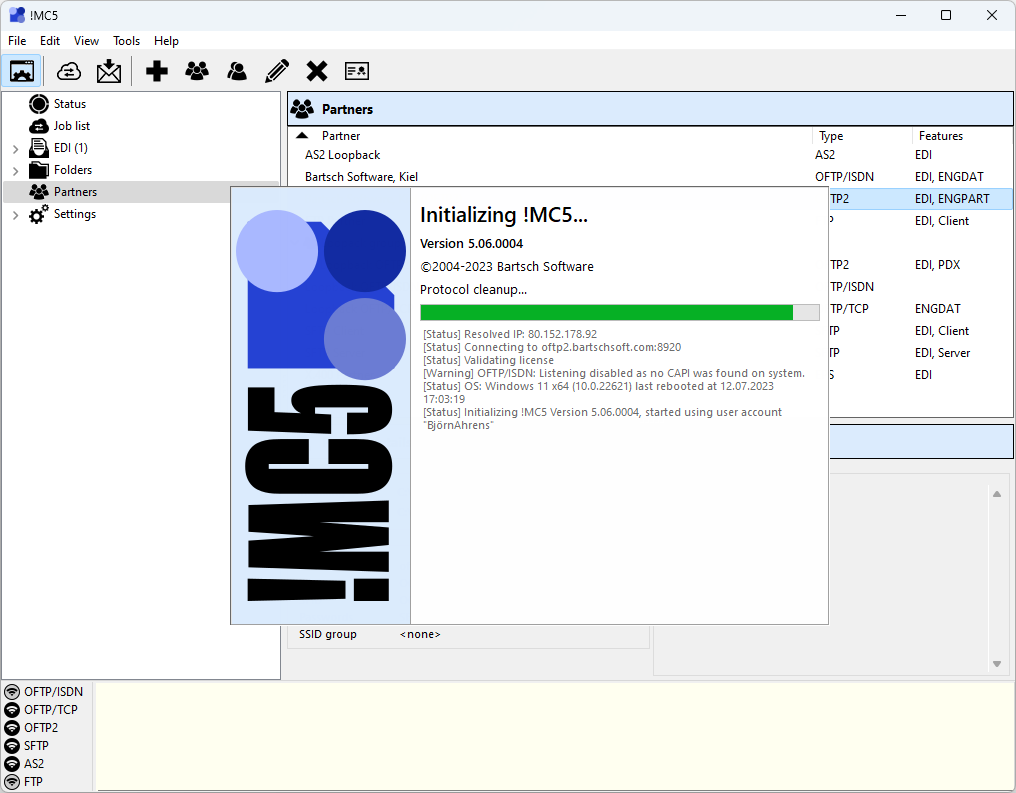Select Settings in the navigation tree

point(75,214)
